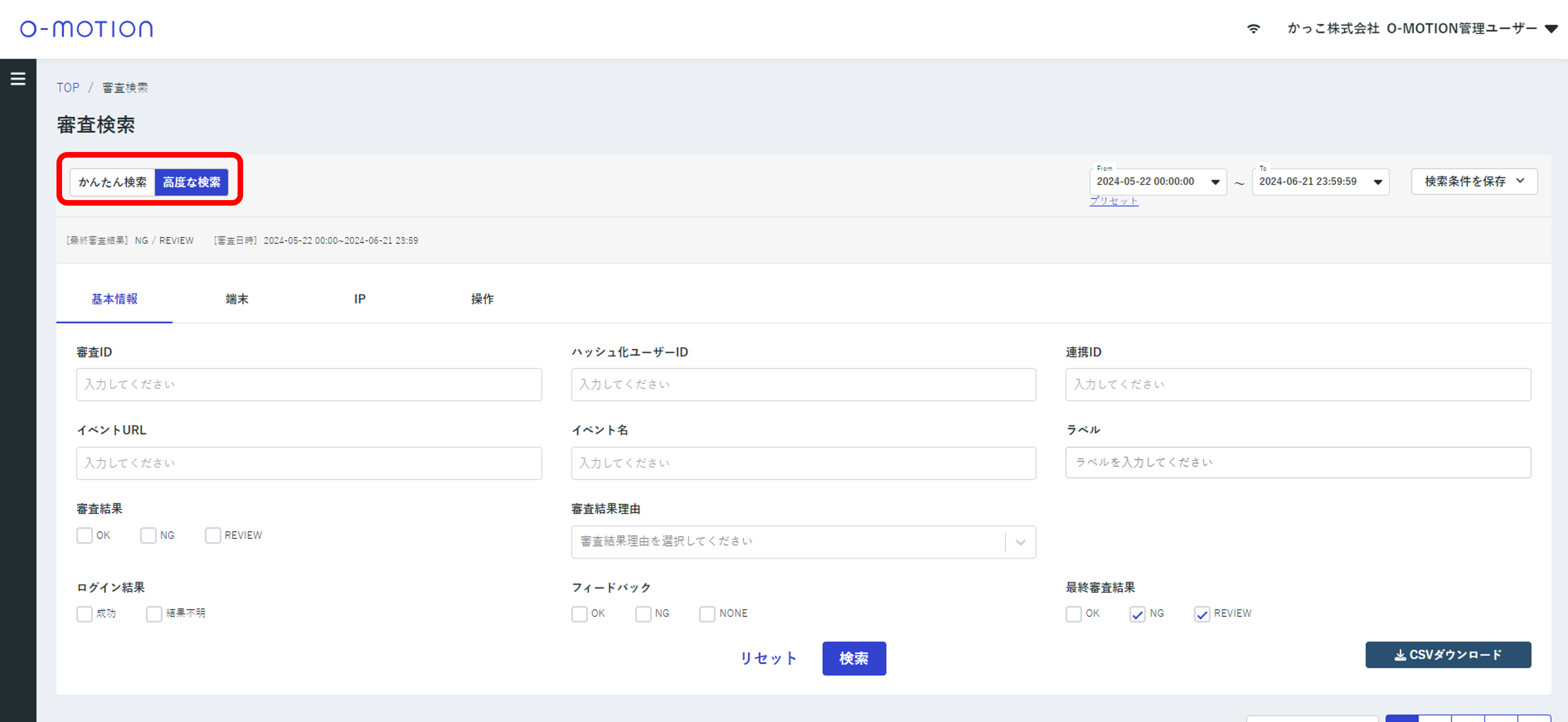Screen dimensions: 1568x722
Task: Check 成功 under ログイン結果
Action: pyautogui.click(x=84, y=614)
